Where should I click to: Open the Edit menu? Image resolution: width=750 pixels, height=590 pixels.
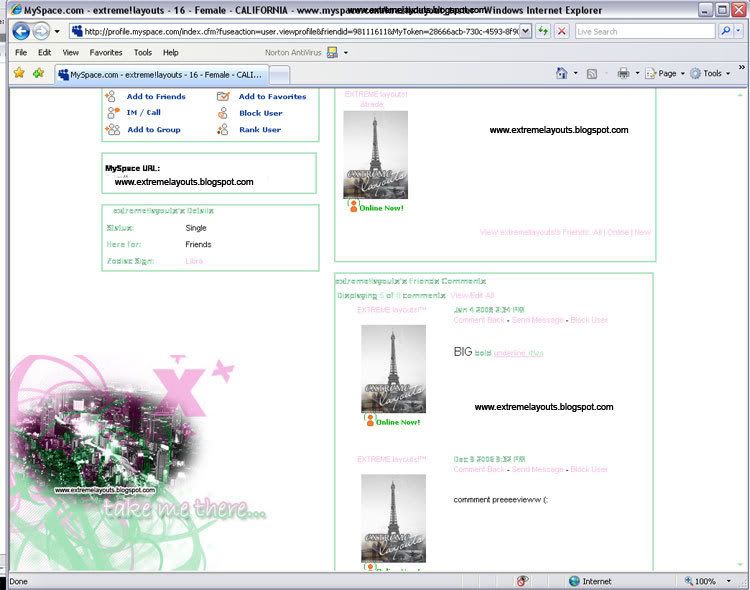[x=44, y=53]
